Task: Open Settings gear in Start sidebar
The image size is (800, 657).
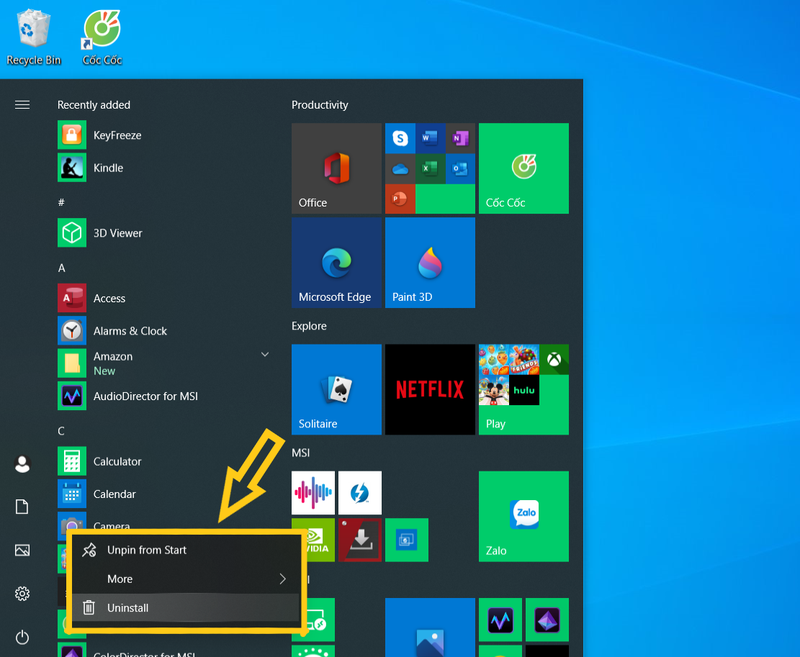Action: tap(22, 594)
